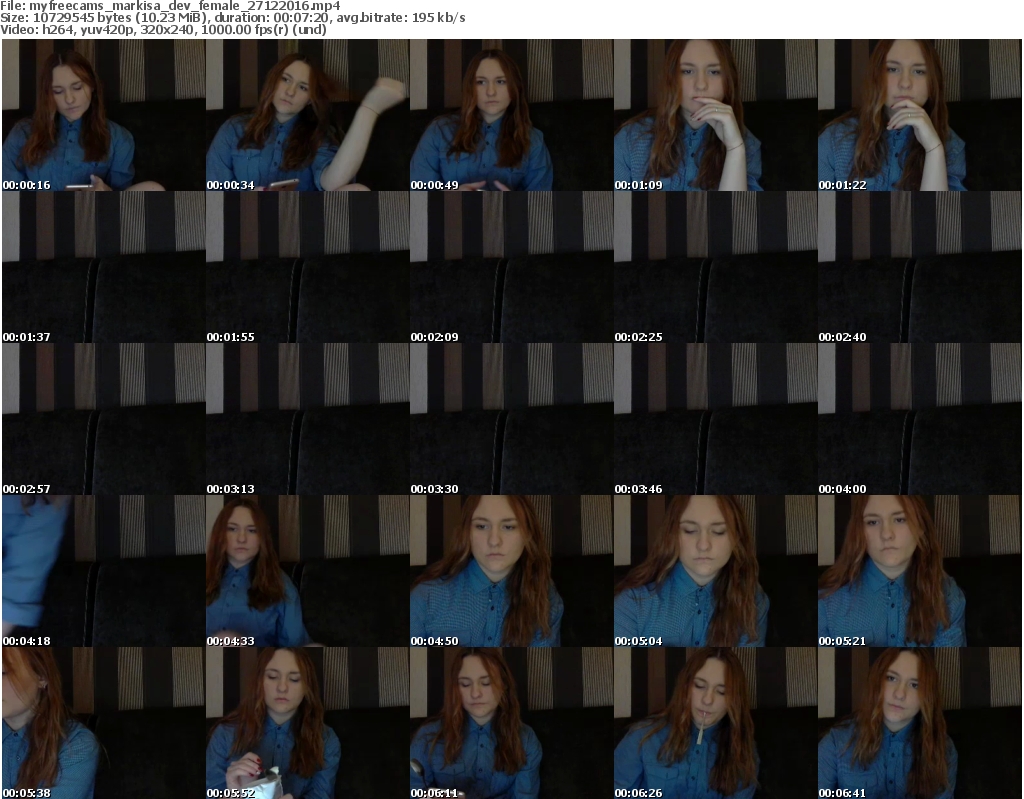Click the duration text 00:07:20
This screenshot has width=1024, height=799.
(306, 18)
